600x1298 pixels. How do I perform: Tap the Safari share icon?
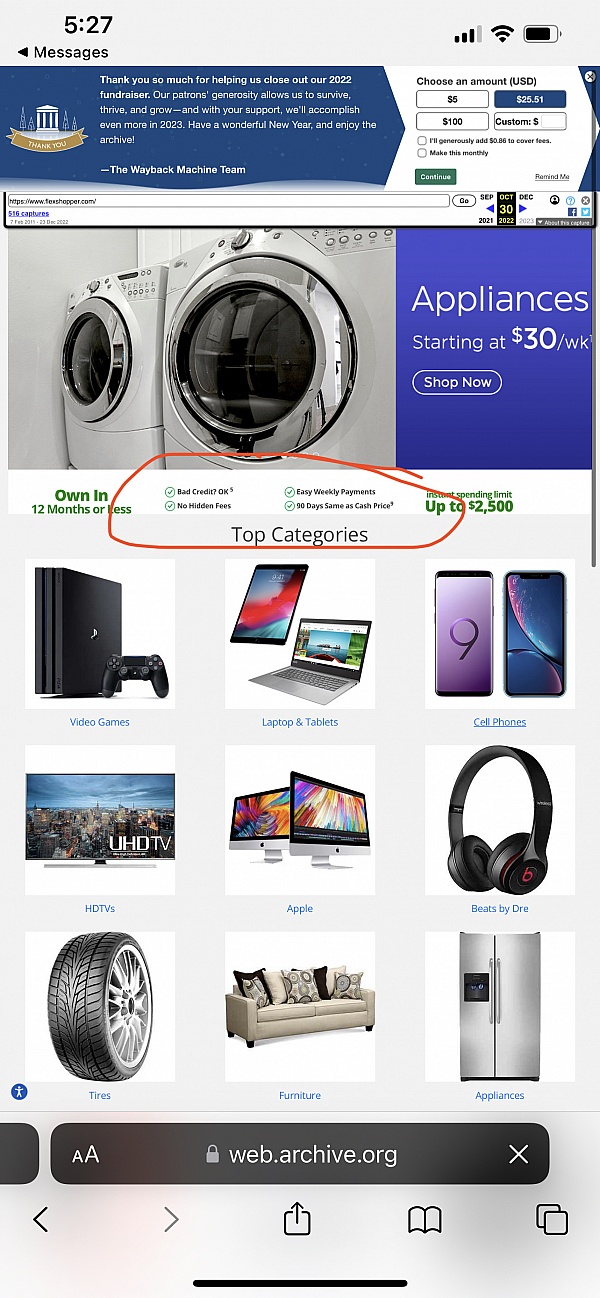tap(297, 1218)
